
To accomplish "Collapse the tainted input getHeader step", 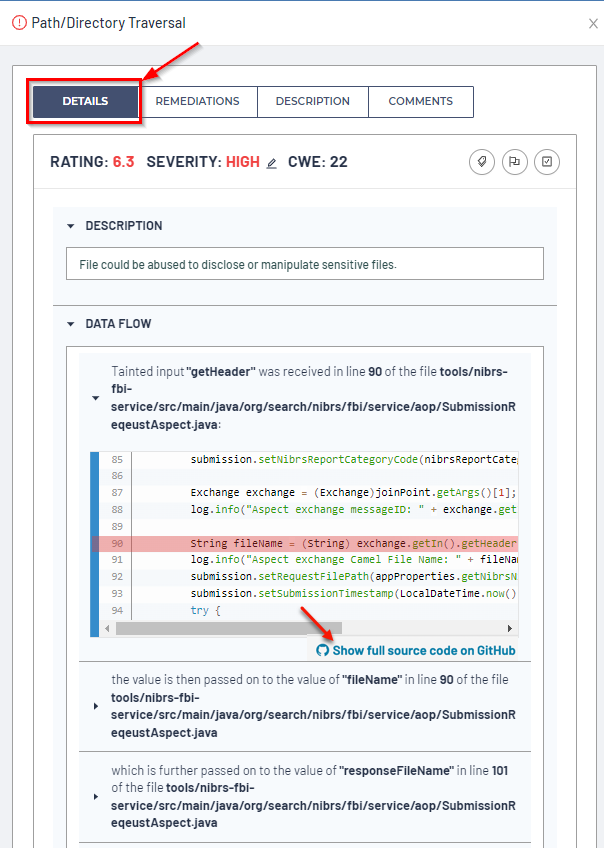I will tap(95, 398).
